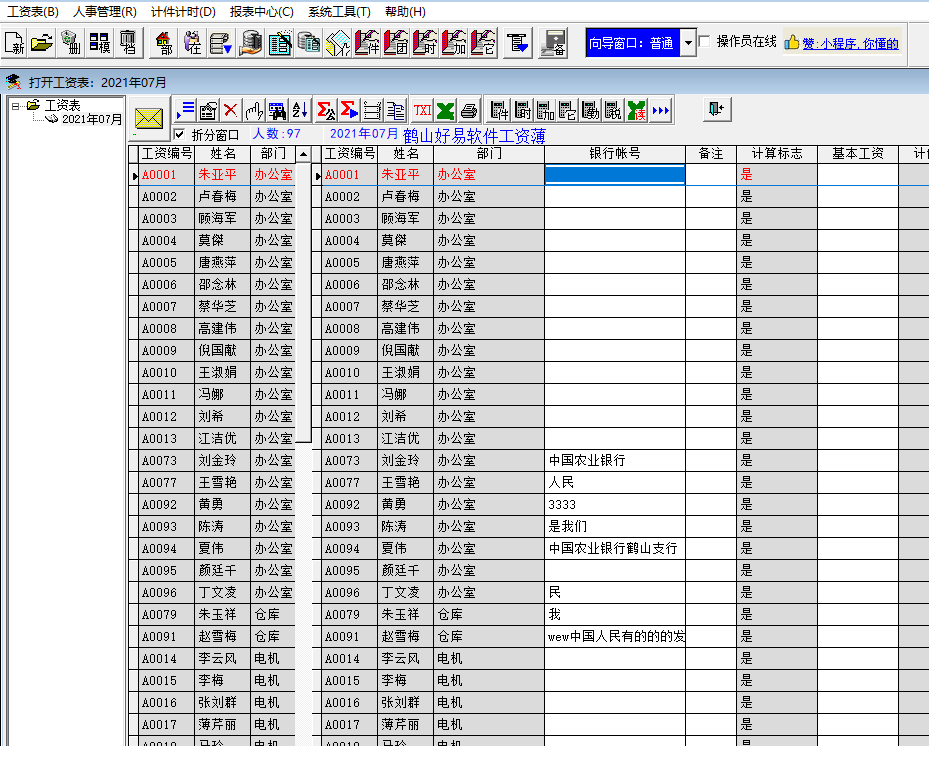The width and height of the screenshot is (929, 769).
Task: Open the 工资表(B) menu
Action: 33,11
